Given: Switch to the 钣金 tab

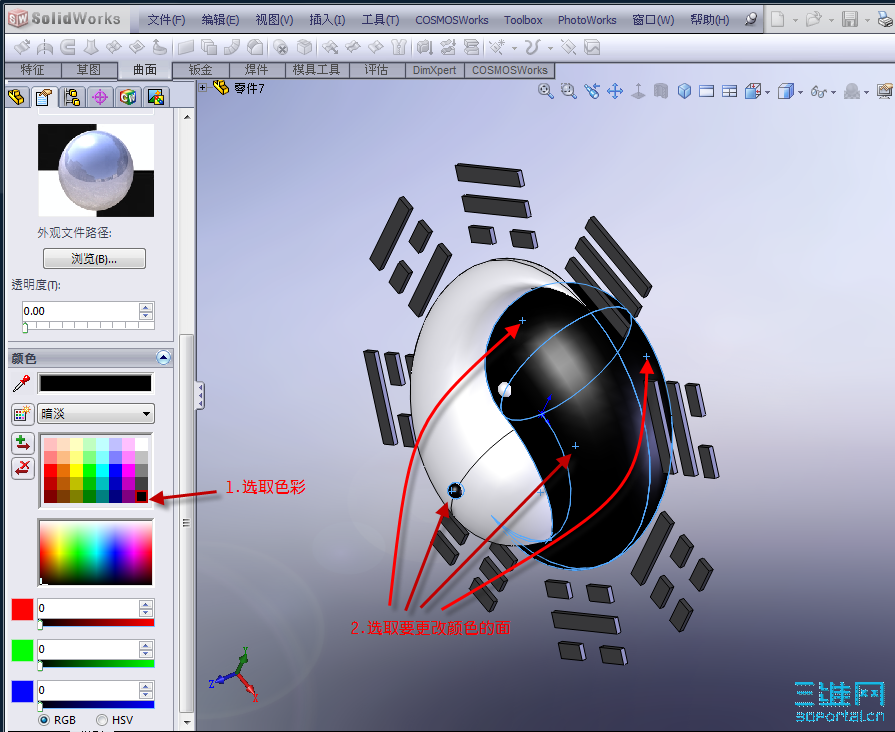Looking at the screenshot, I should [200, 70].
